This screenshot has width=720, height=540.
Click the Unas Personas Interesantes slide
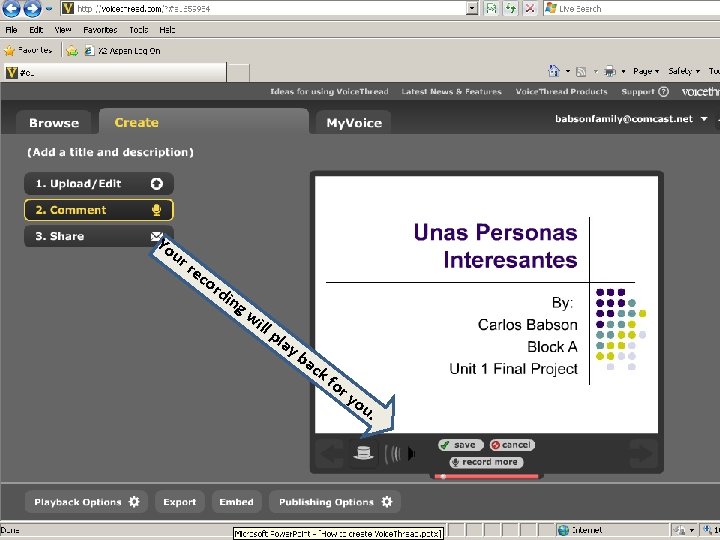[486, 304]
